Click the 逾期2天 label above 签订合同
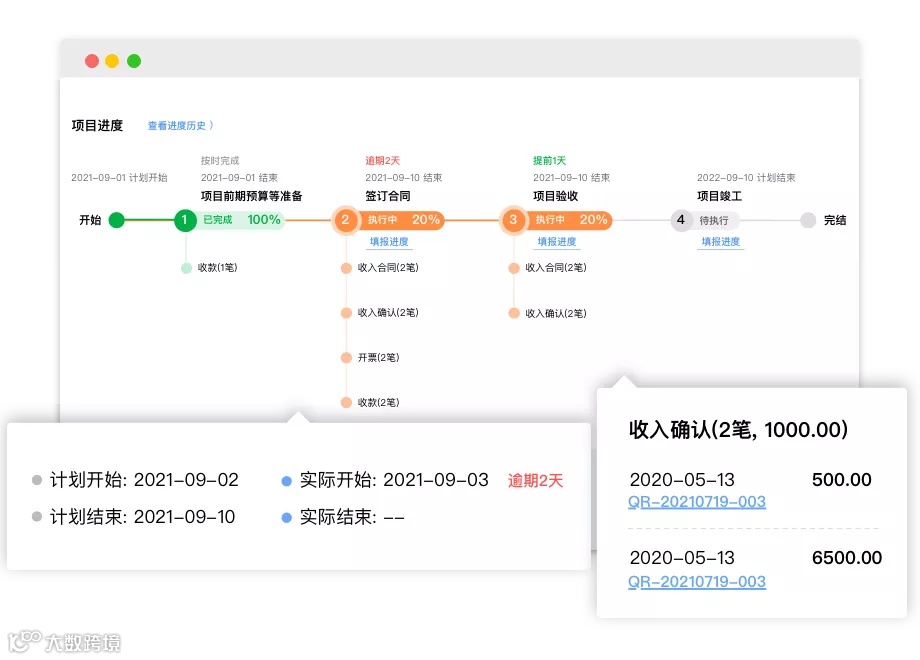Screen dimensions: 920x660 point(383,161)
